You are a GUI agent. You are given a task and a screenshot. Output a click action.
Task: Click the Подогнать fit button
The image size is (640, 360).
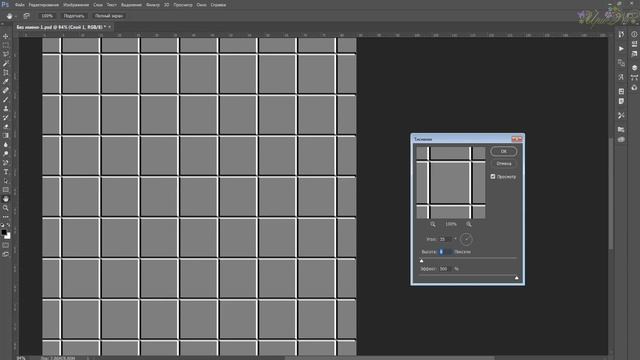pos(74,16)
